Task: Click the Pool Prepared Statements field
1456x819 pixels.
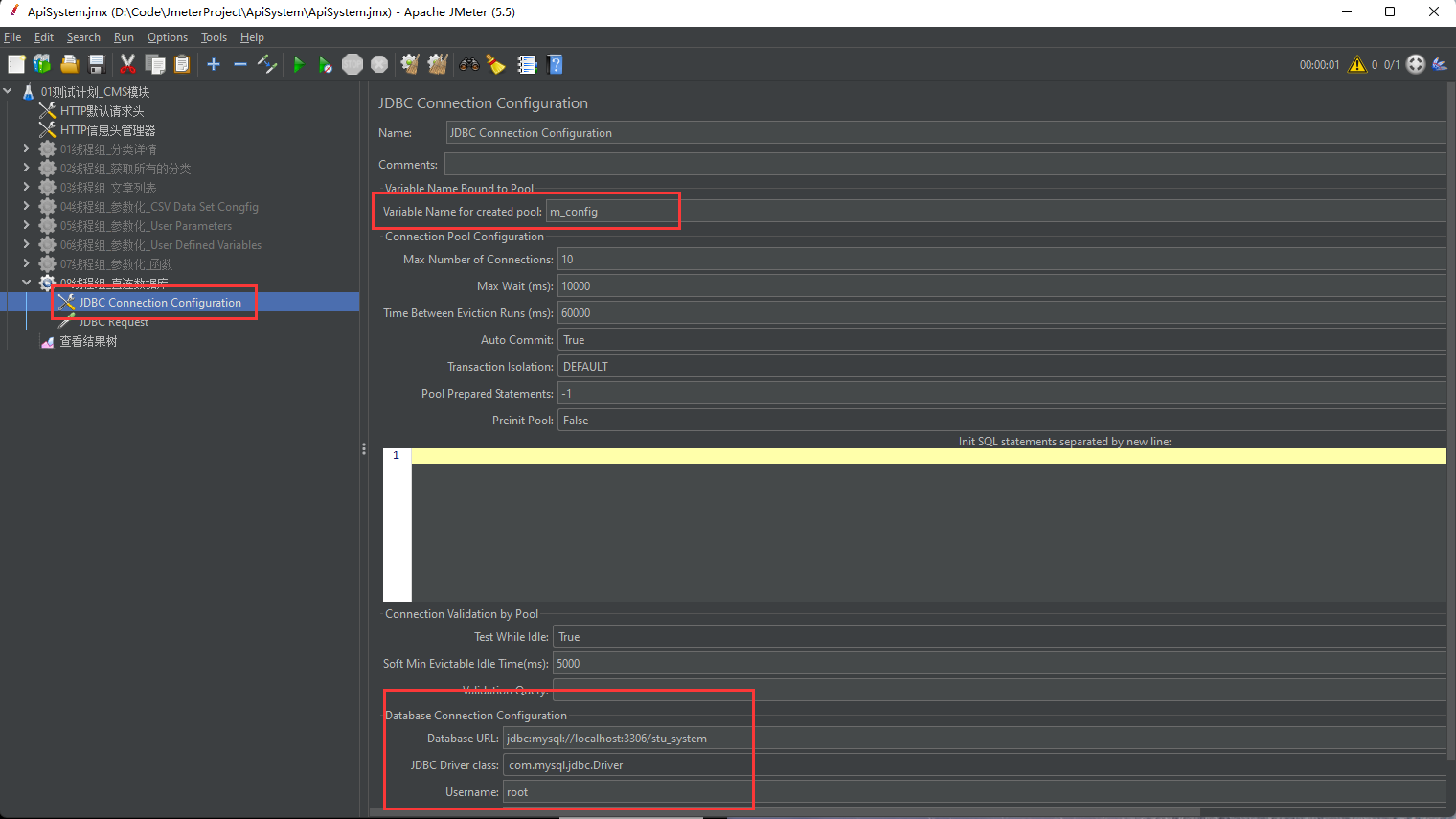Action: (1002, 394)
